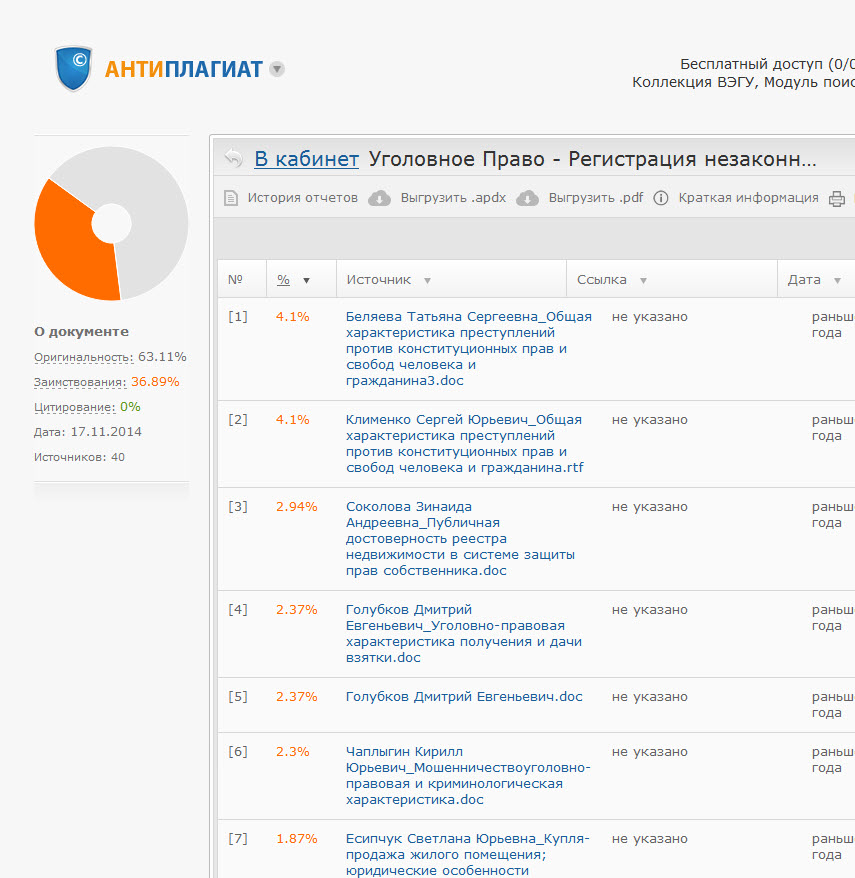The height and width of the screenshot is (878, 855).
Task: Select Выгрузить .pdf
Action: point(596,198)
